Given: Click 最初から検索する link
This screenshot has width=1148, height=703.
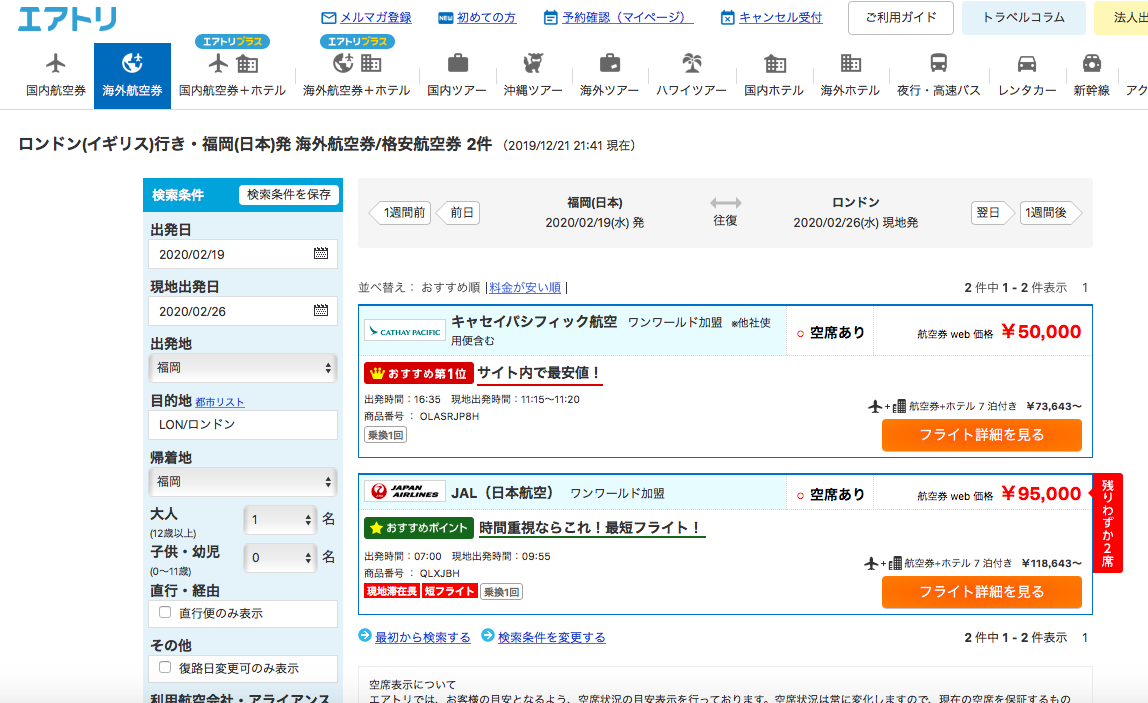Looking at the screenshot, I should tap(422, 637).
